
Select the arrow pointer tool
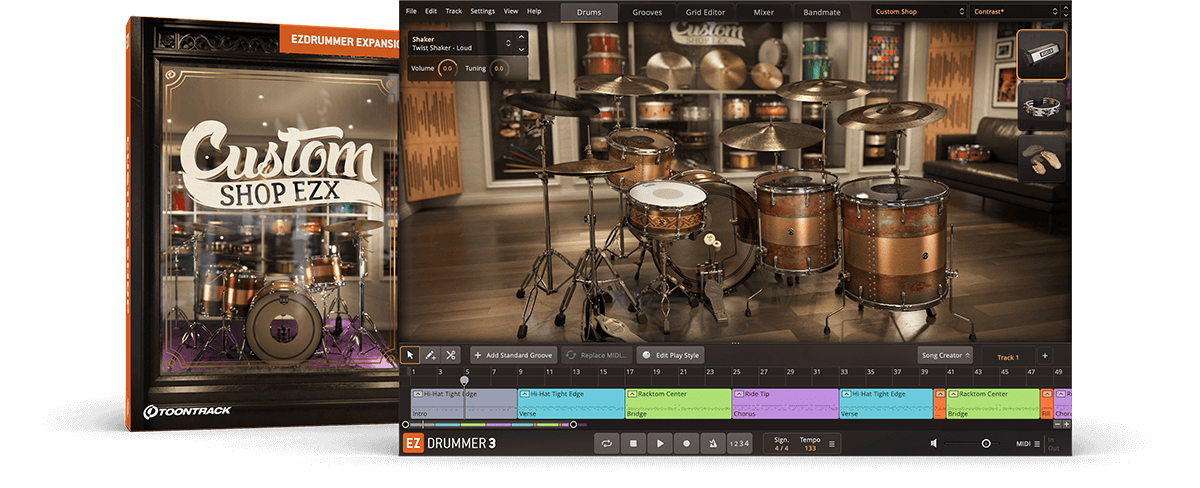pyautogui.click(x=410, y=355)
